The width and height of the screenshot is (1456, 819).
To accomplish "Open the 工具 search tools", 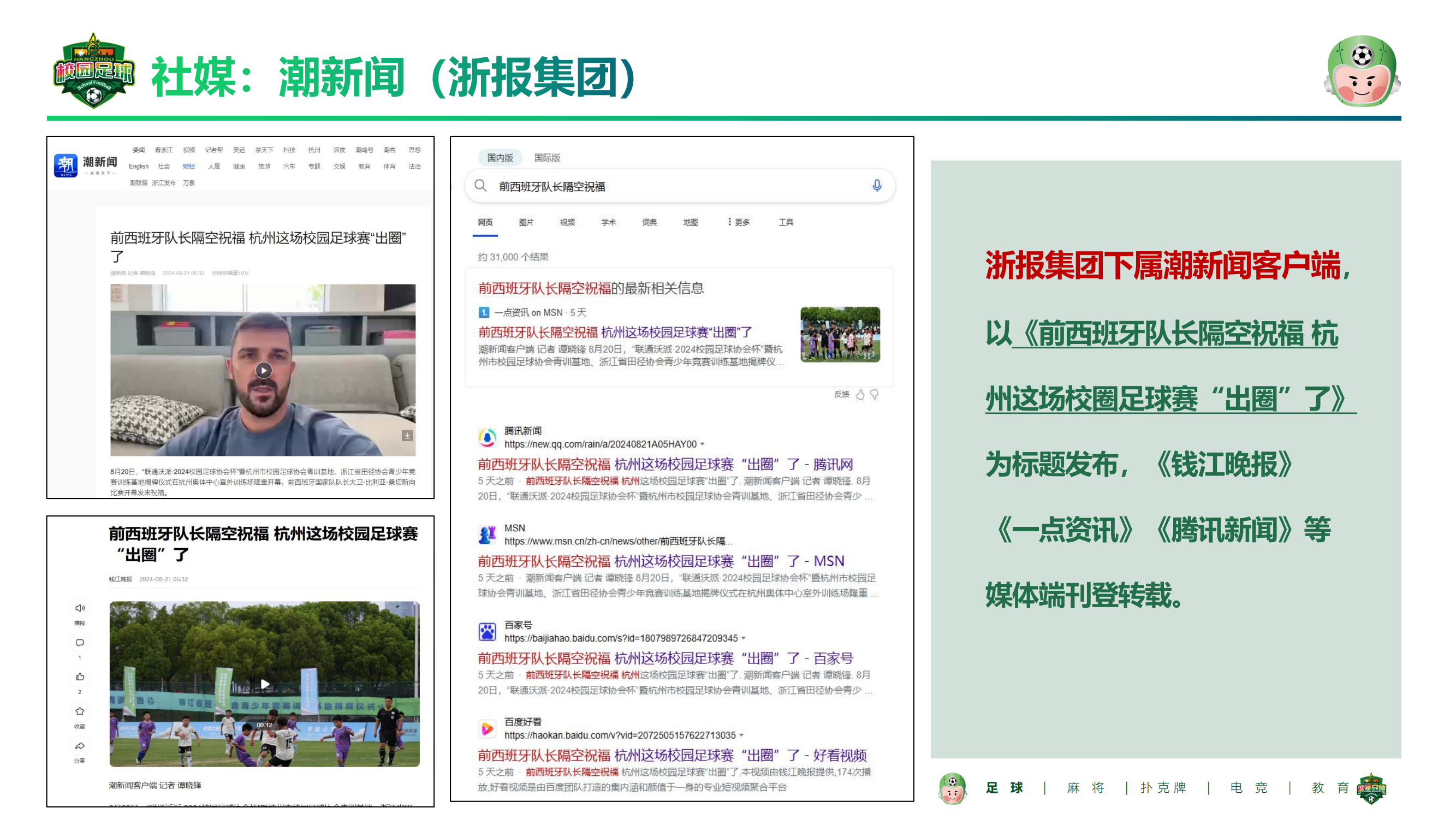I will point(786,222).
